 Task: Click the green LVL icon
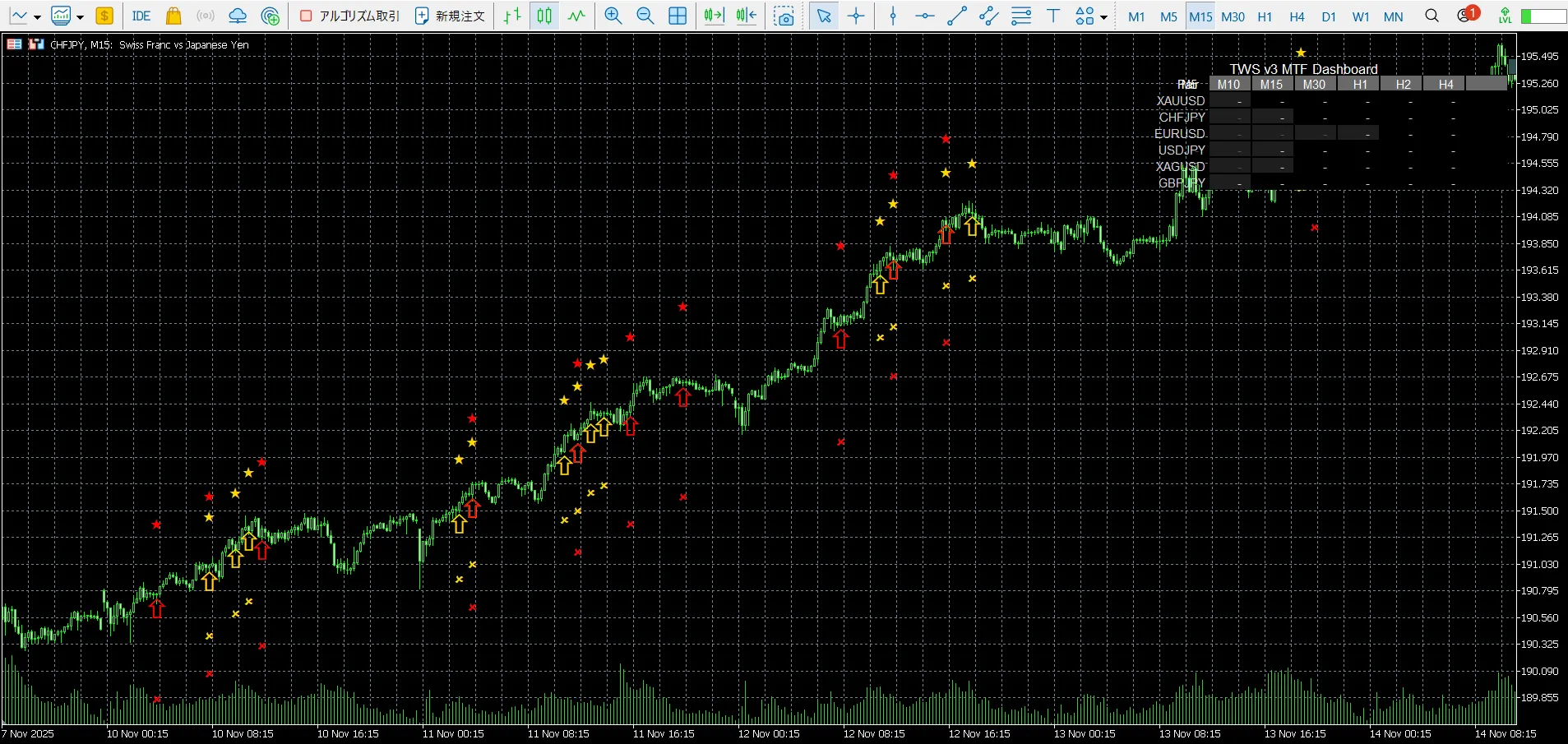click(1505, 16)
